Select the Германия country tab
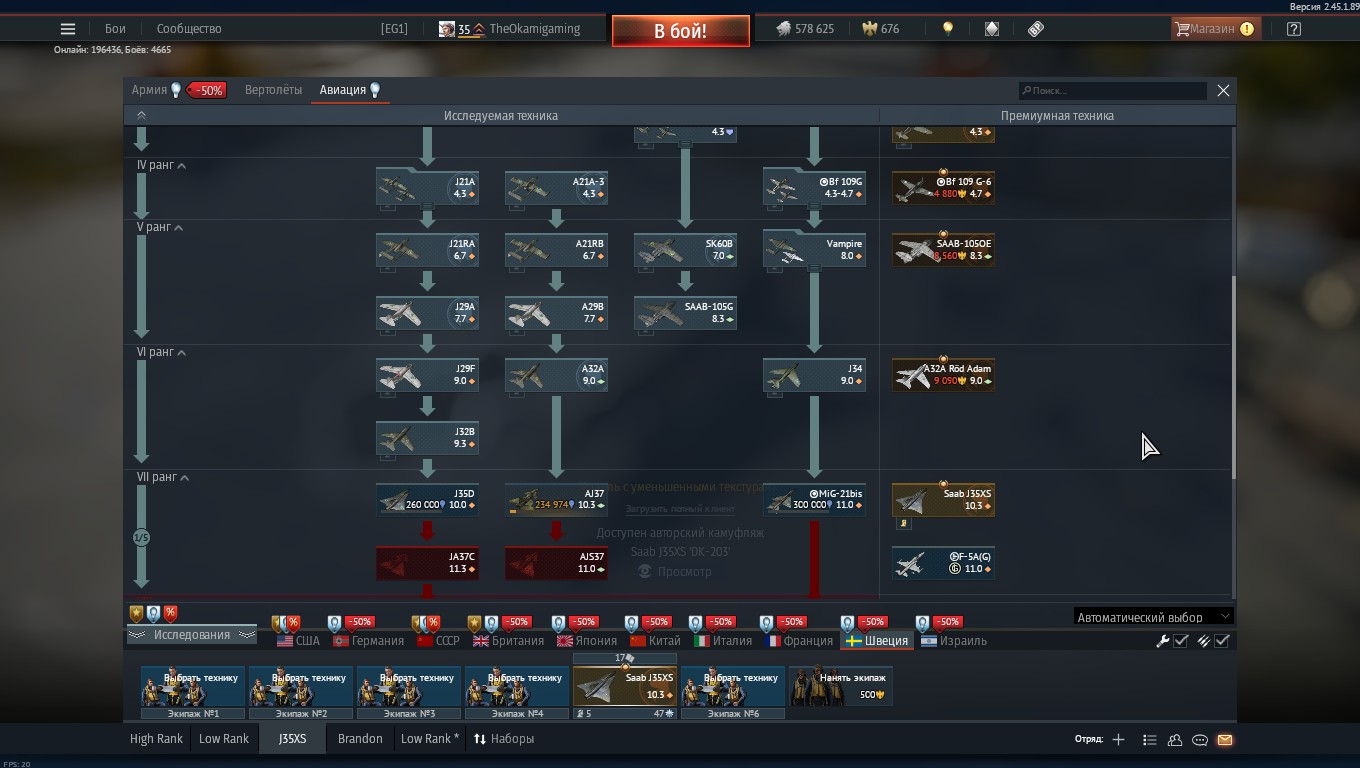The image size is (1360, 768). click(x=369, y=641)
